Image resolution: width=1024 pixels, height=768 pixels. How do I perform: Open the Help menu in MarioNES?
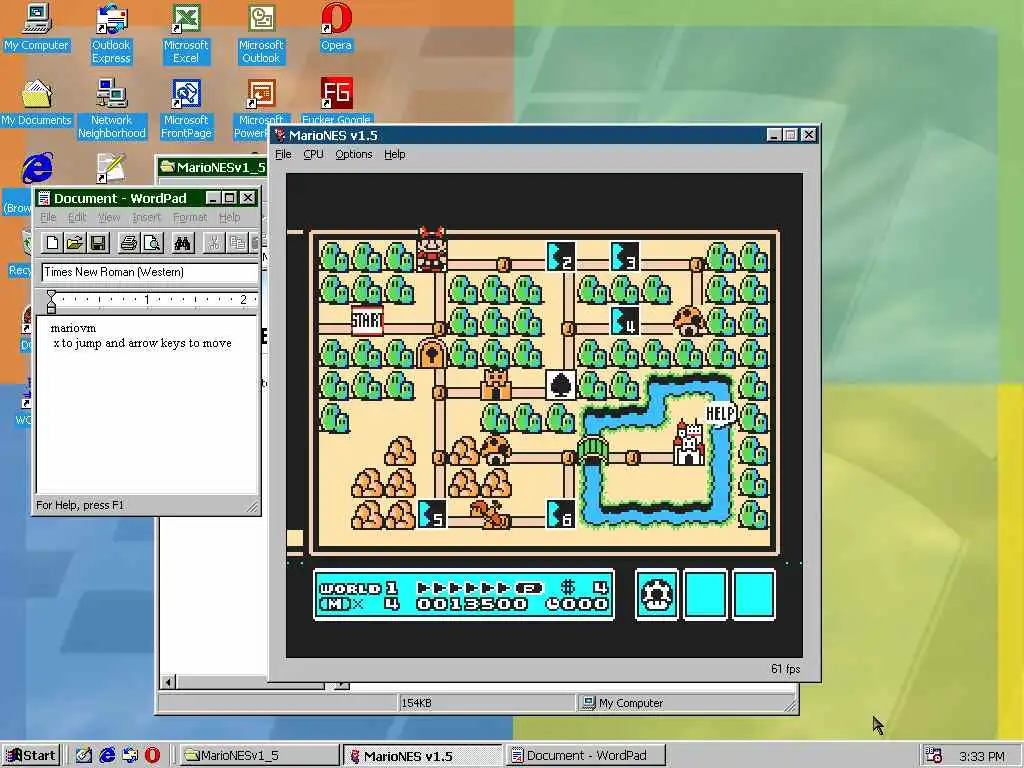pos(394,154)
